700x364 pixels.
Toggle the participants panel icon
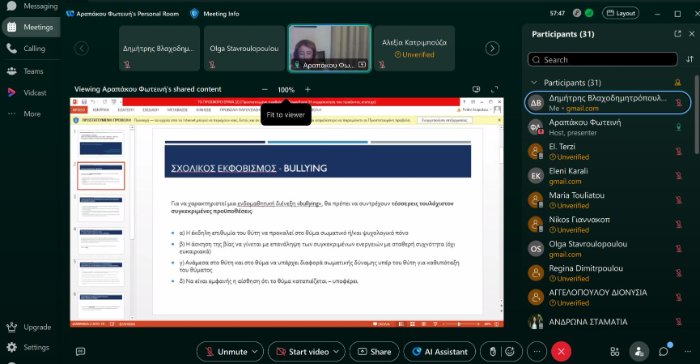pyautogui.click(x=639, y=351)
